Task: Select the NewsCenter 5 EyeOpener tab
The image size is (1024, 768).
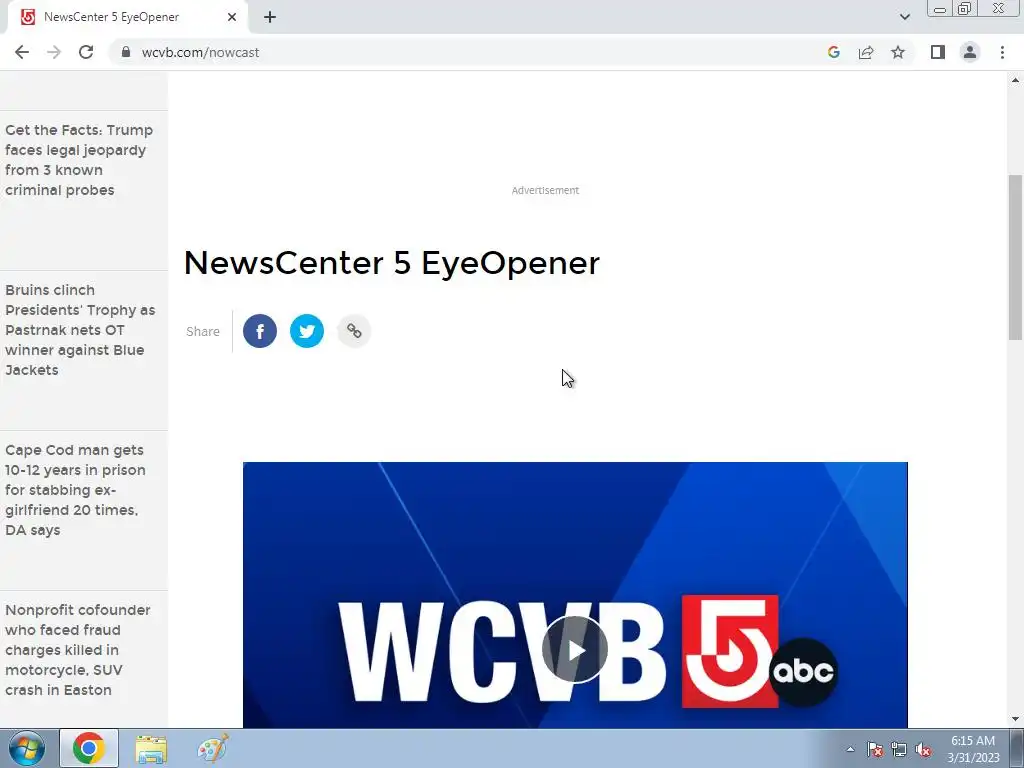Action: 127,17
